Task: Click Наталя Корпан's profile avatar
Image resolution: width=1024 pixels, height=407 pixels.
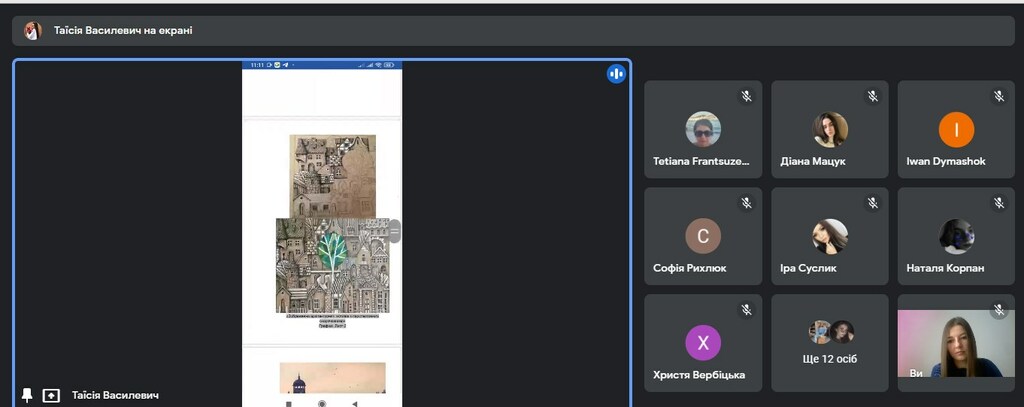Action: point(956,236)
